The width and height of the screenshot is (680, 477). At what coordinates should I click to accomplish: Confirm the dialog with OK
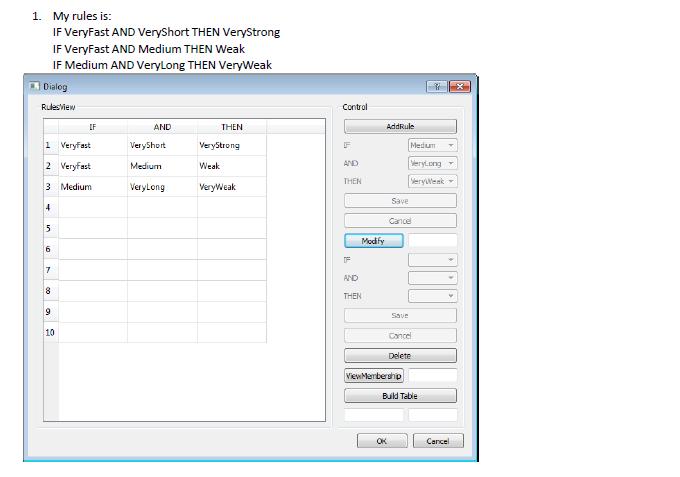pyautogui.click(x=381, y=441)
